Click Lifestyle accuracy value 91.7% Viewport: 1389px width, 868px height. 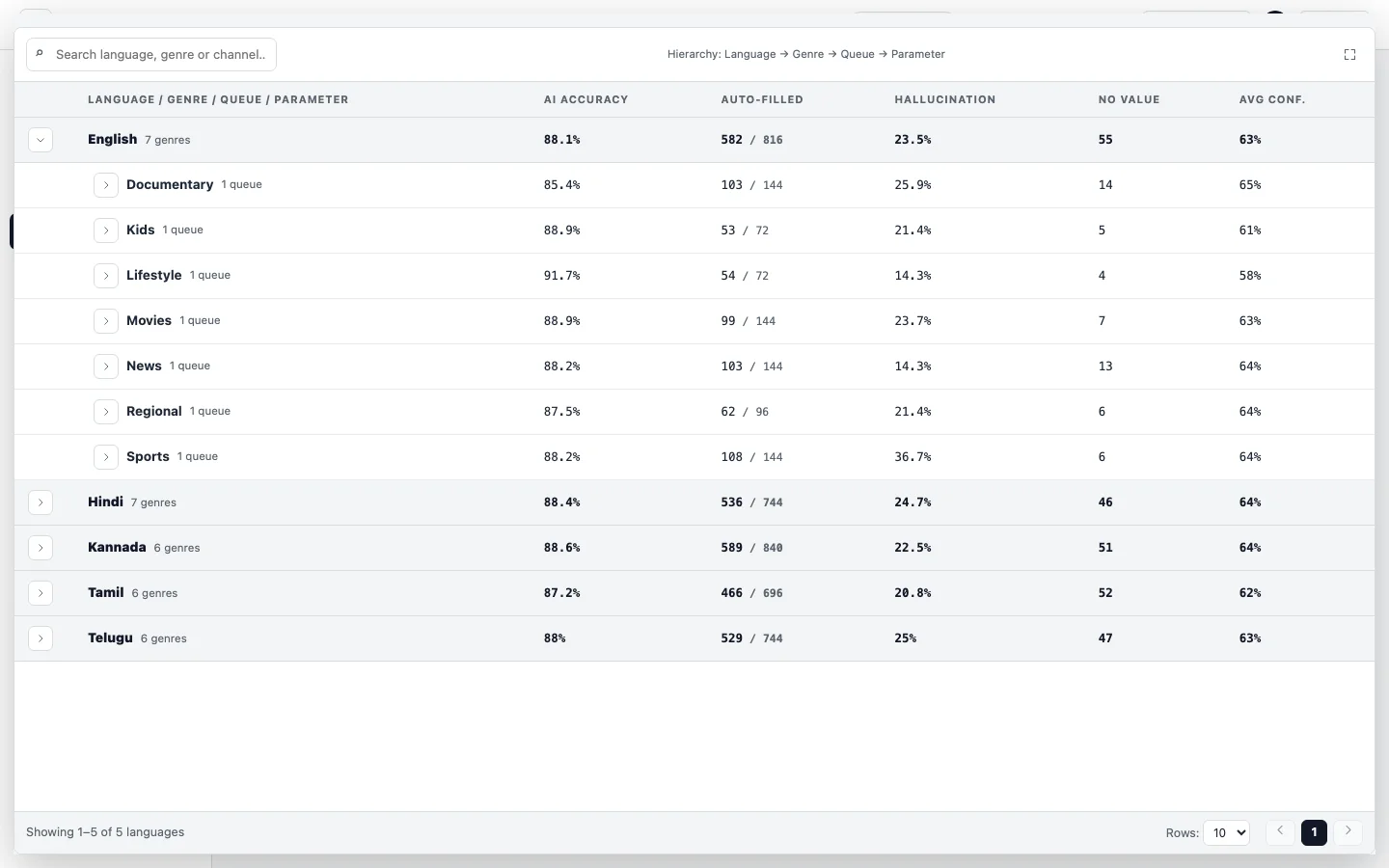tap(561, 276)
